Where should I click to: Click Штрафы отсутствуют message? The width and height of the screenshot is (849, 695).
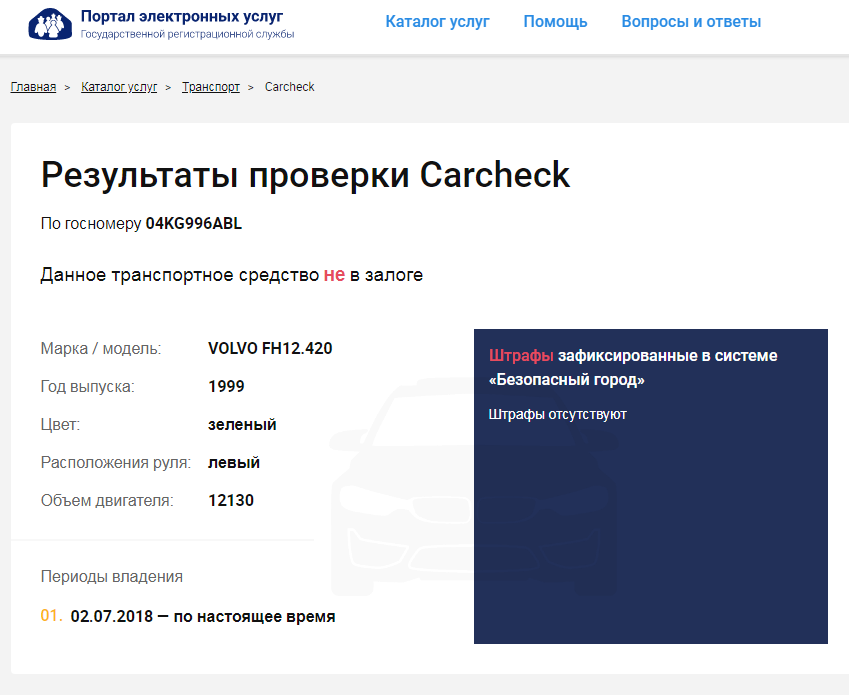(558, 415)
